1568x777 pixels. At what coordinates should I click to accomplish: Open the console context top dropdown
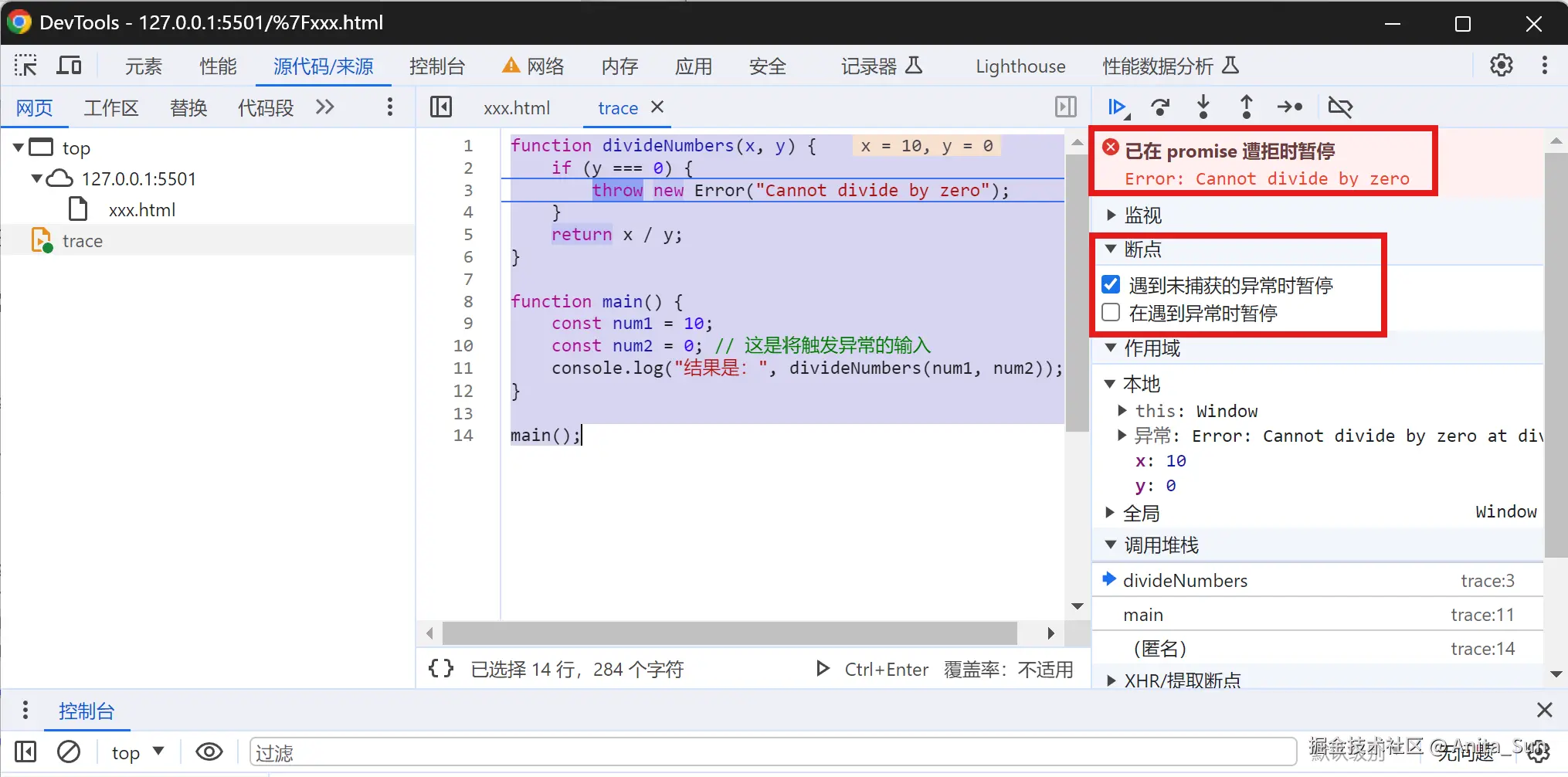pyautogui.click(x=138, y=752)
